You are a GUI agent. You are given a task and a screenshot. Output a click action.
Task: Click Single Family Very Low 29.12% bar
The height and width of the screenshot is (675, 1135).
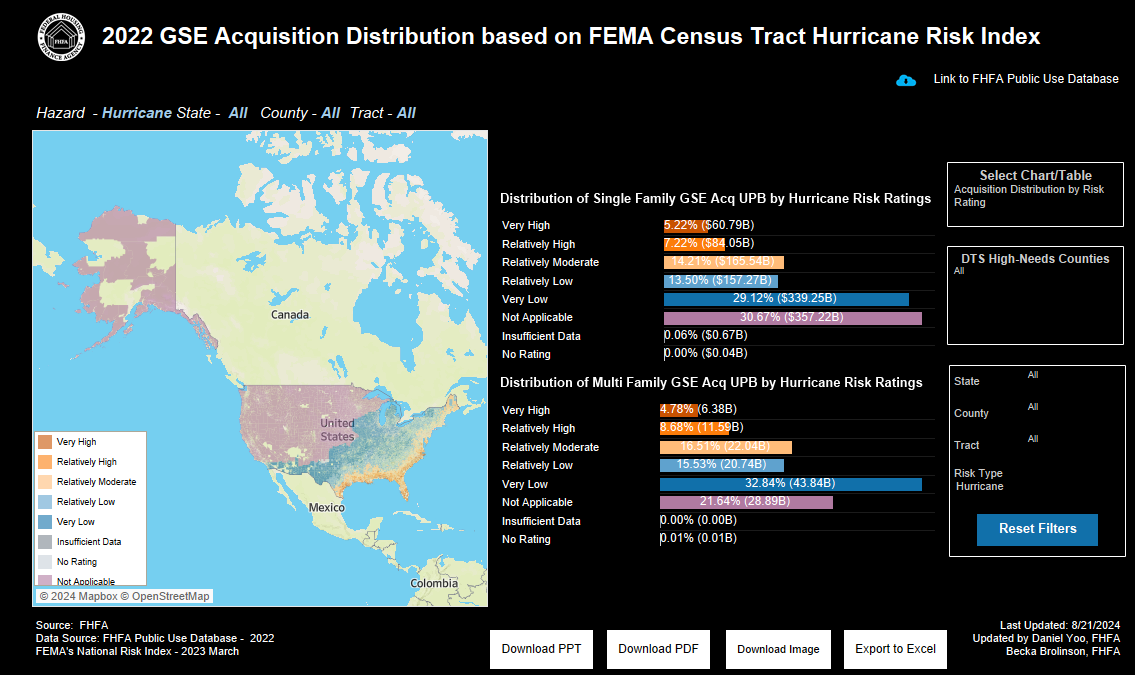point(786,299)
